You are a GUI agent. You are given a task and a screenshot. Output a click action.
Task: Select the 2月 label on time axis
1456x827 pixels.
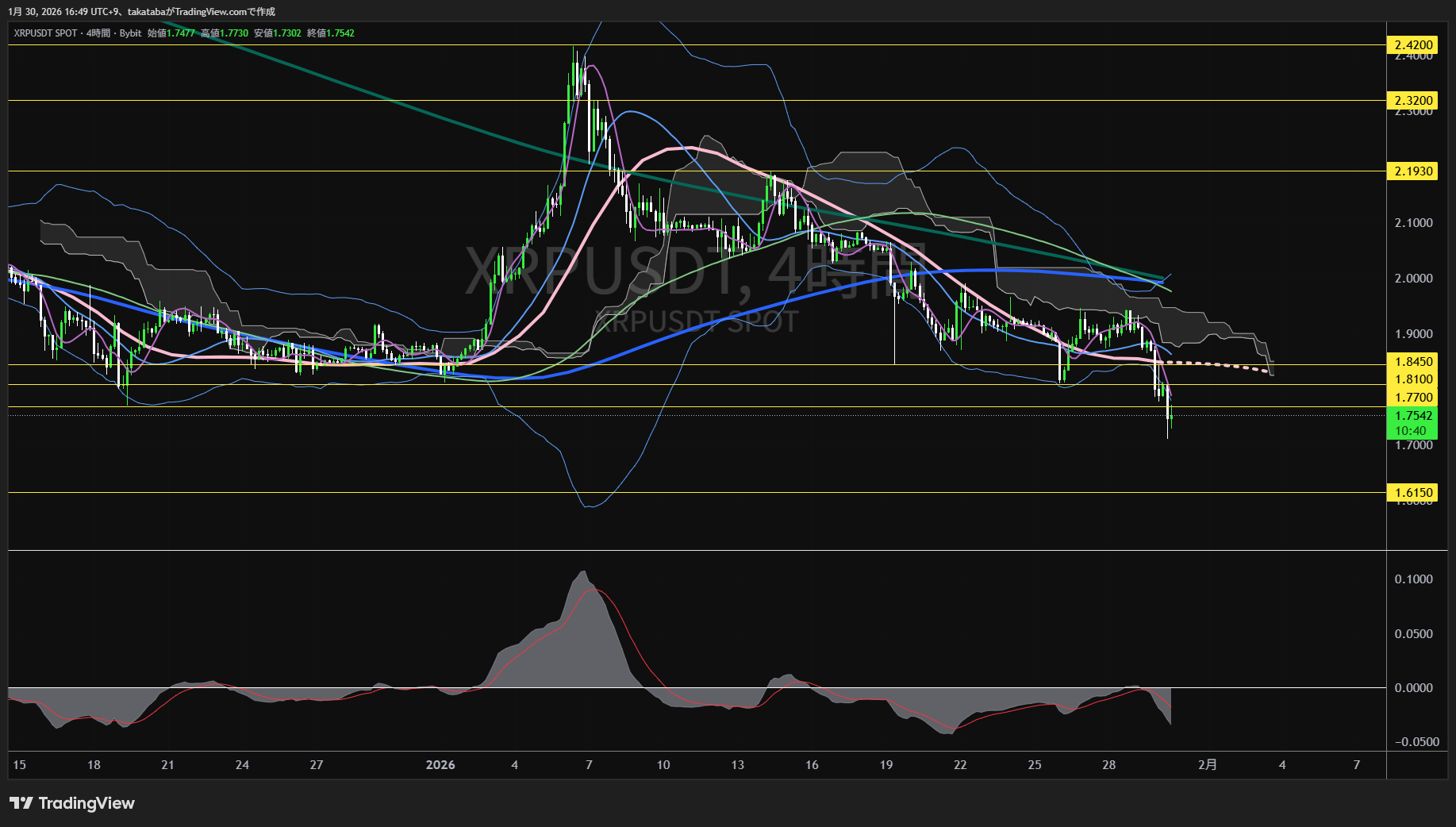pyautogui.click(x=1207, y=765)
